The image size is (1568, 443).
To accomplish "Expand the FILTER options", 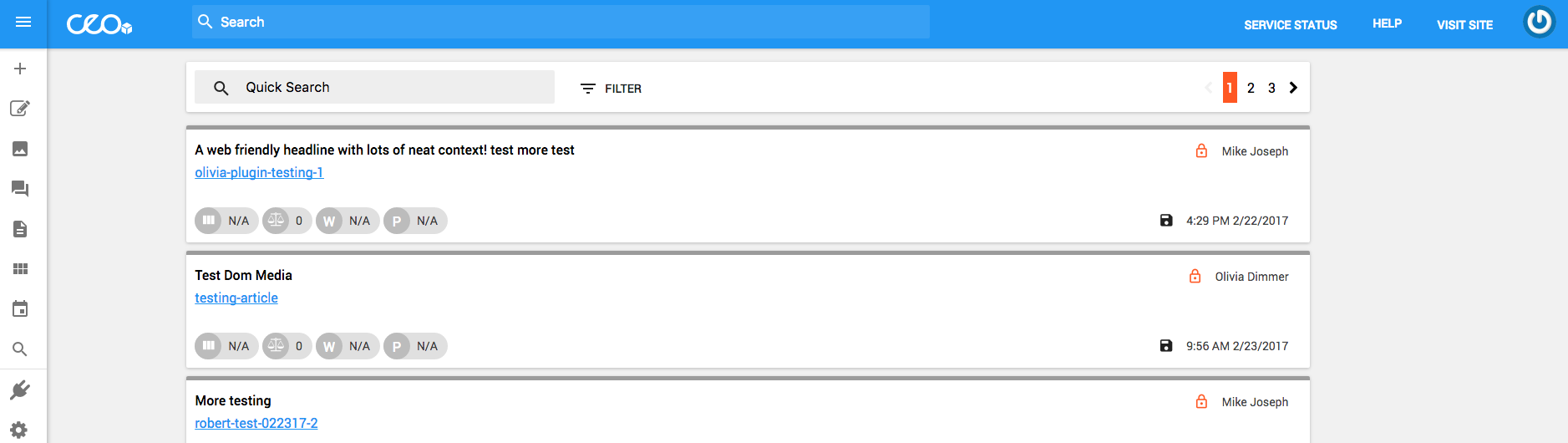I will pyautogui.click(x=611, y=89).
